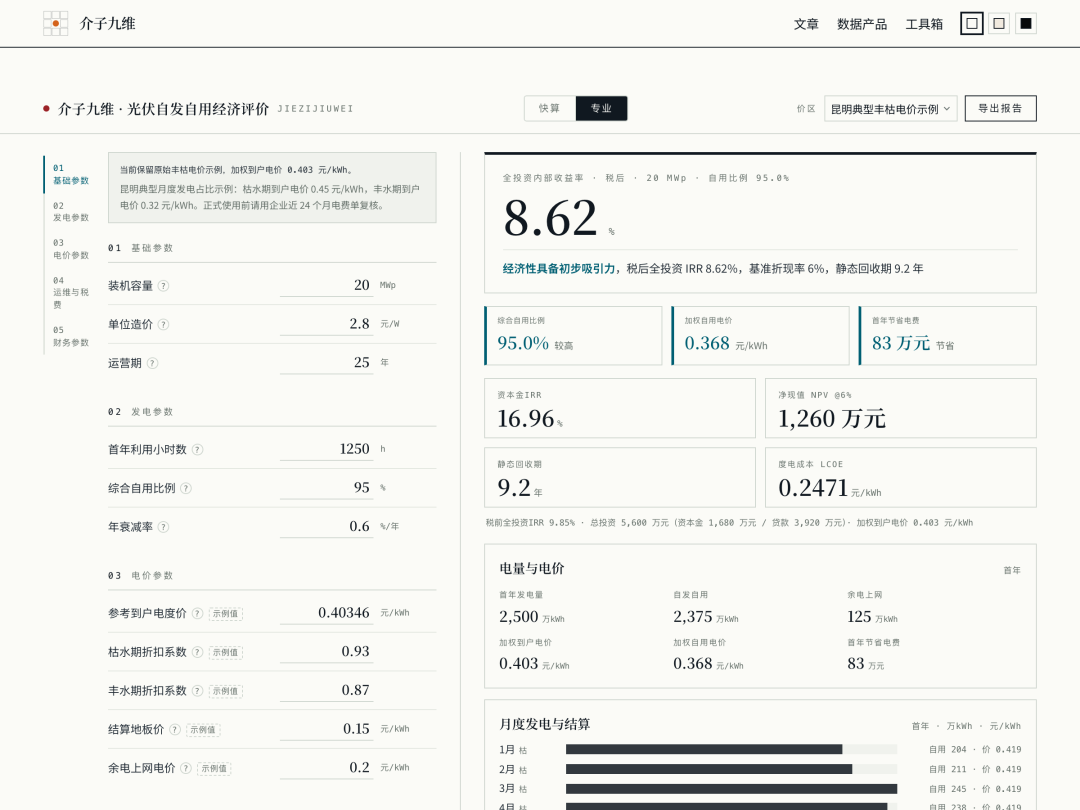
Task: Open help icon next to 单位造价
Action: (x=163, y=324)
